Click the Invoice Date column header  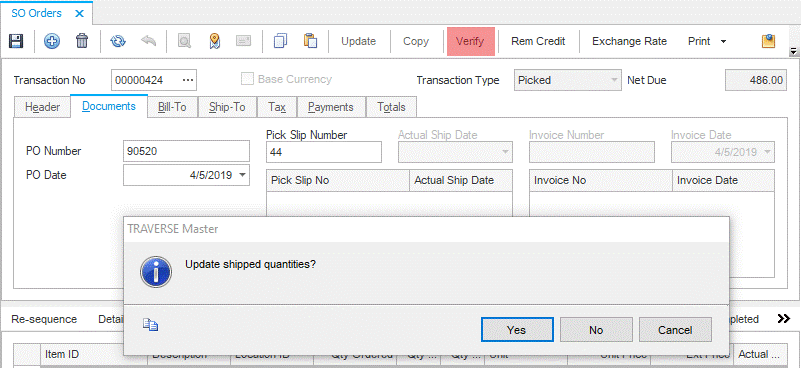[723, 180]
